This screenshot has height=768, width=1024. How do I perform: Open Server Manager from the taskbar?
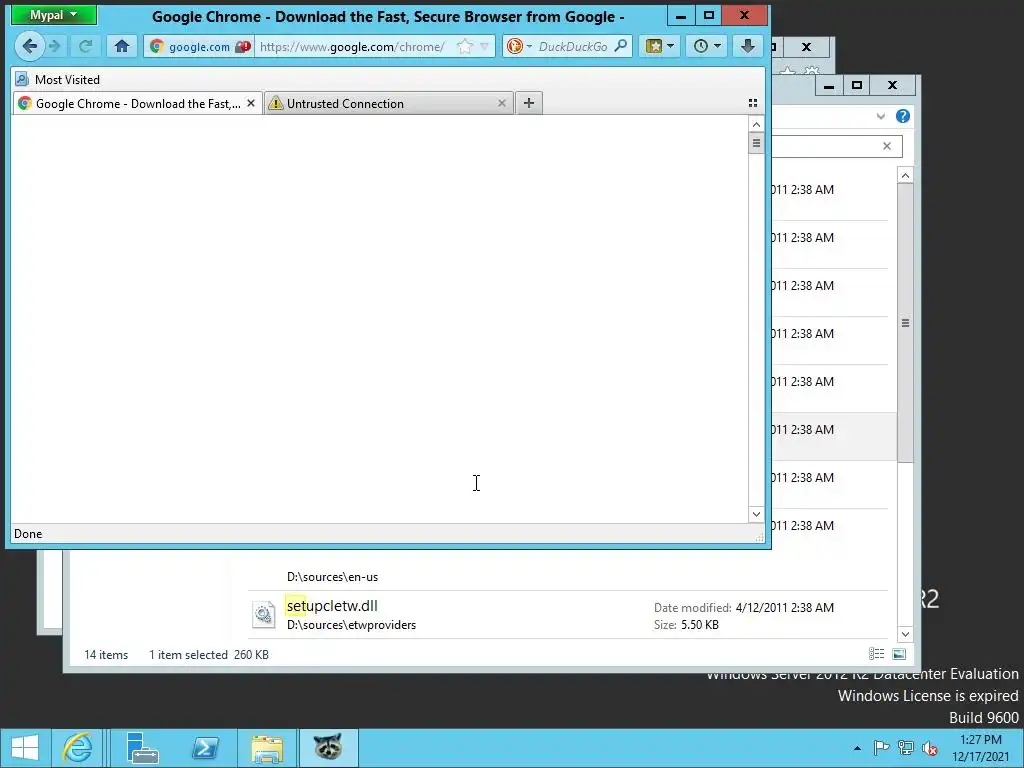click(142, 748)
